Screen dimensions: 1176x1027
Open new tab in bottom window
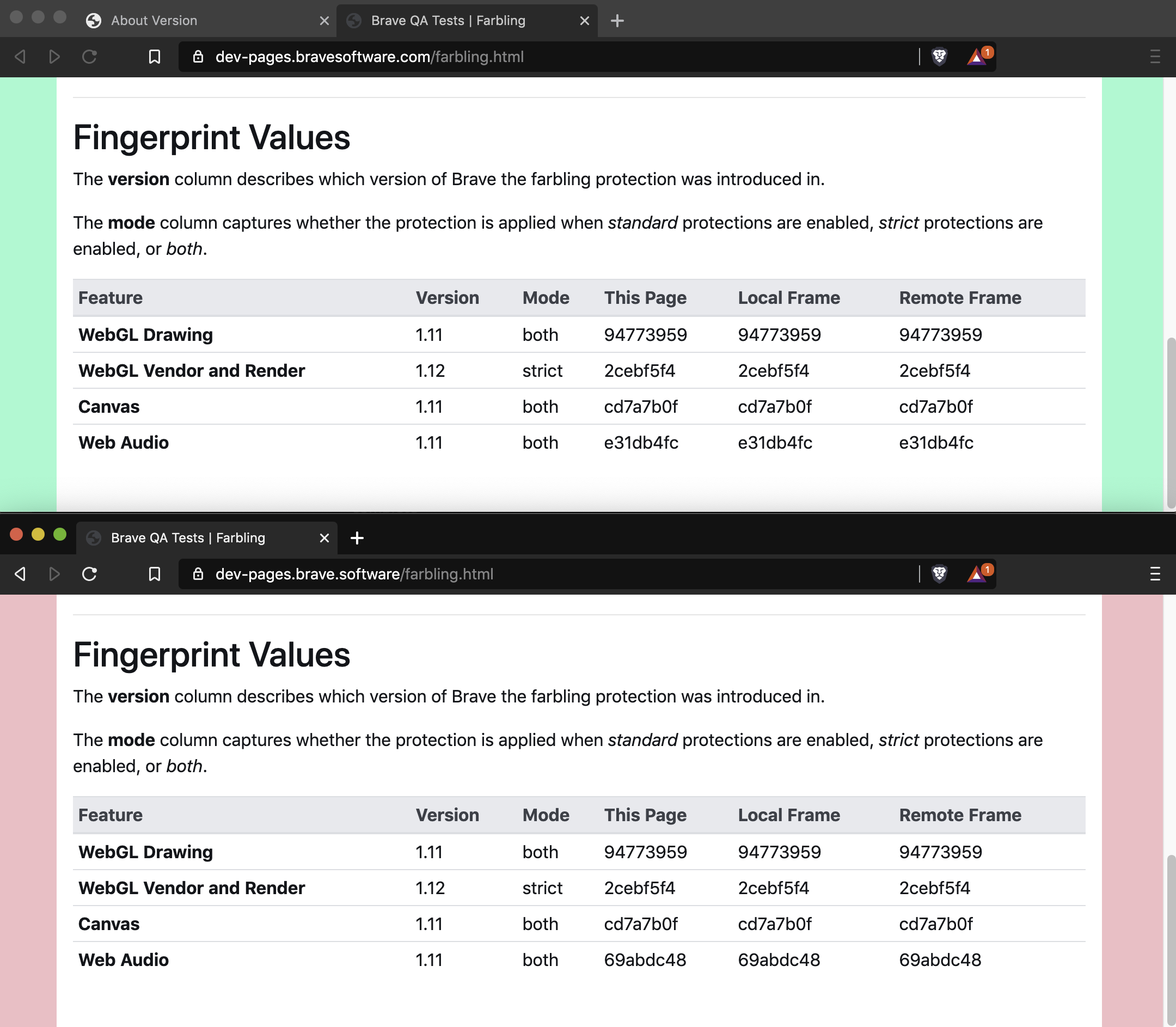(357, 537)
